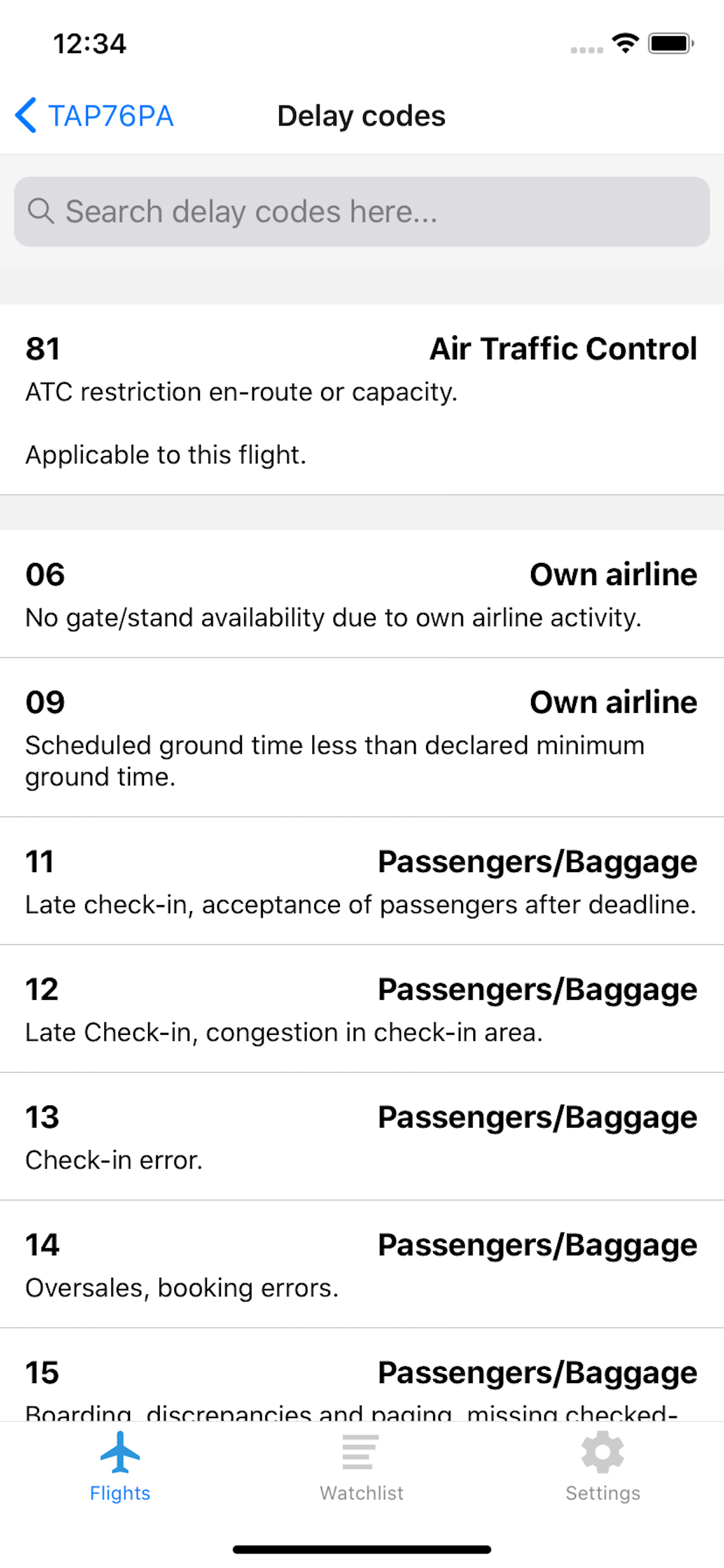Open the Settings tab label

tap(602, 1493)
